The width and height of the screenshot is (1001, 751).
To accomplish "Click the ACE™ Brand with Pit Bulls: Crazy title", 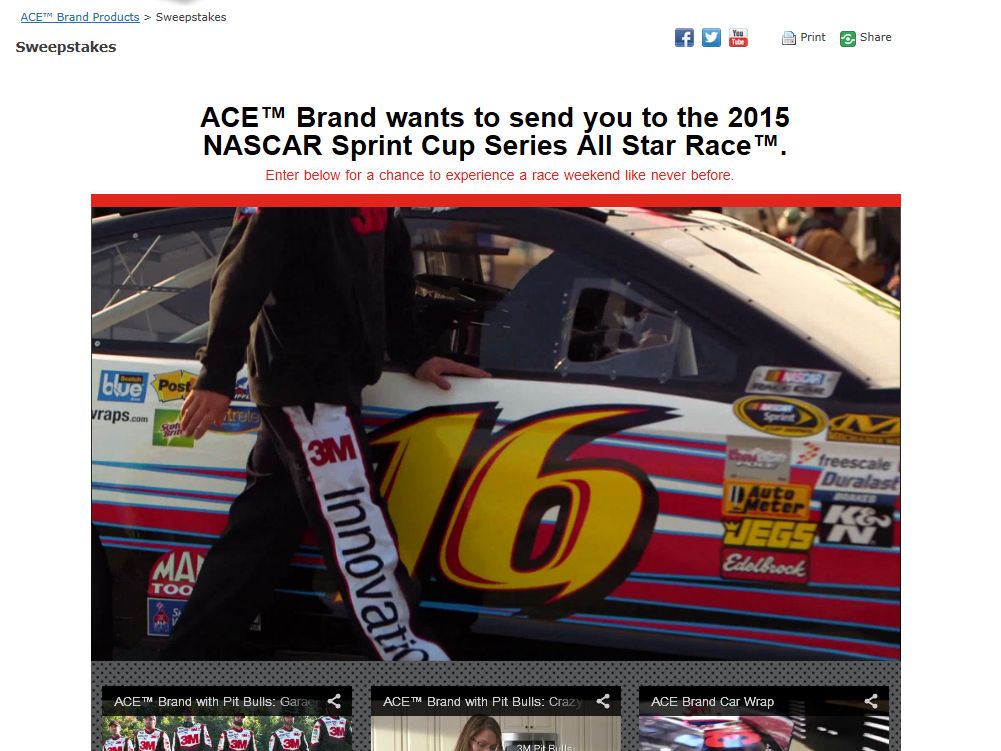I will click(x=483, y=701).
